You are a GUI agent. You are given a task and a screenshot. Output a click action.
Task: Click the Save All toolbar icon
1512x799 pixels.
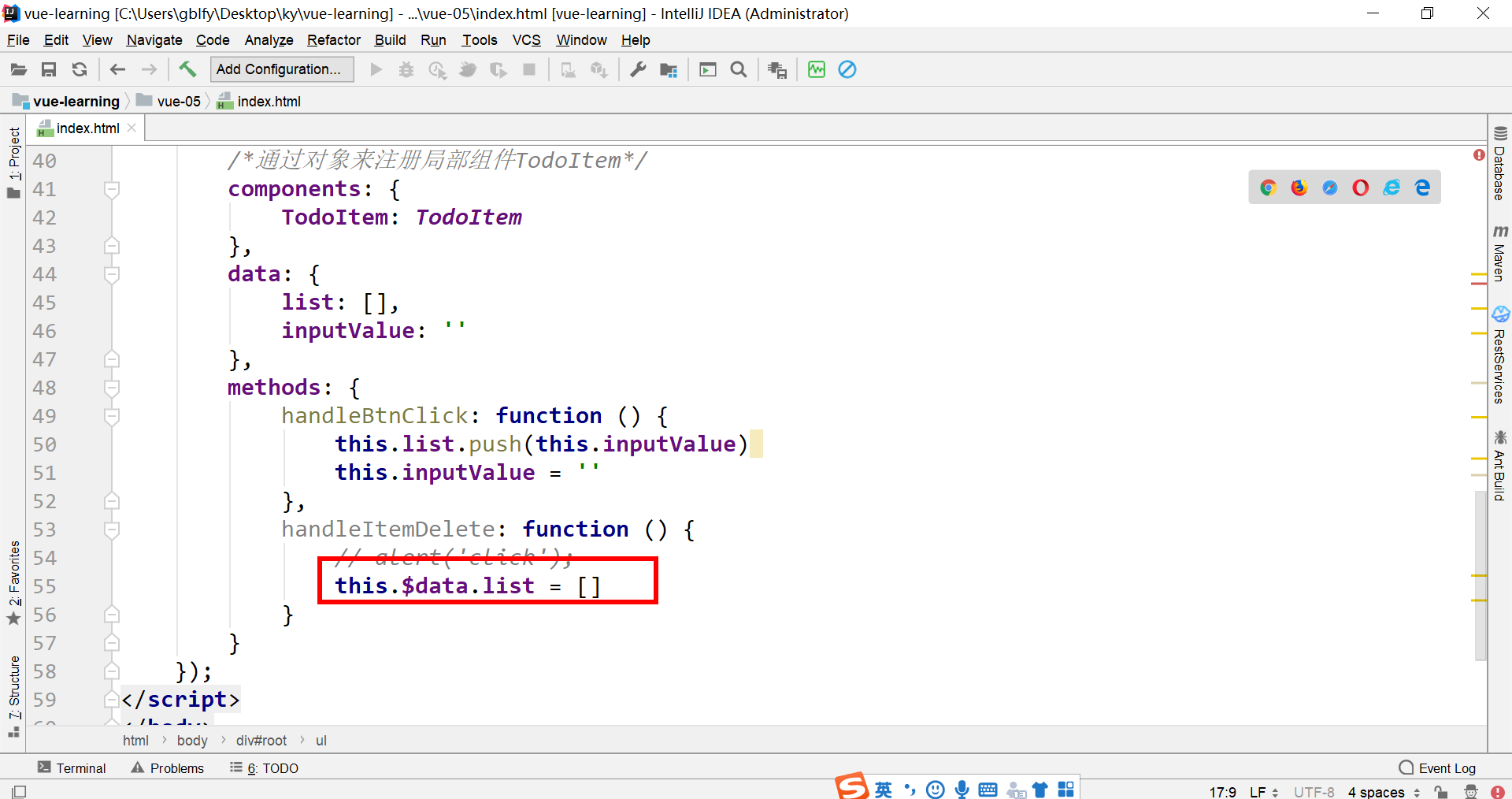[x=49, y=69]
